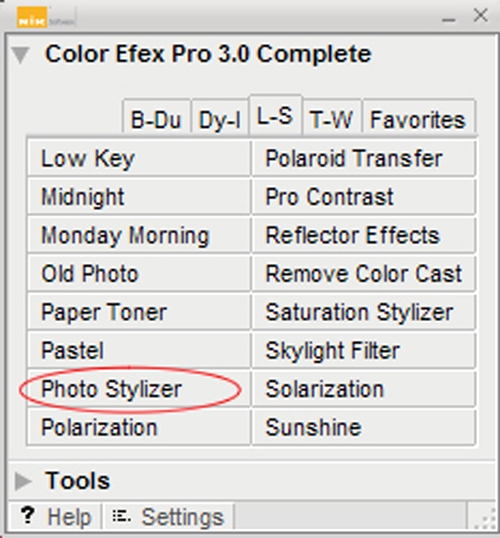Screen dimensions: 500x538
Task: Open the Favorites tab
Action: click(x=418, y=119)
